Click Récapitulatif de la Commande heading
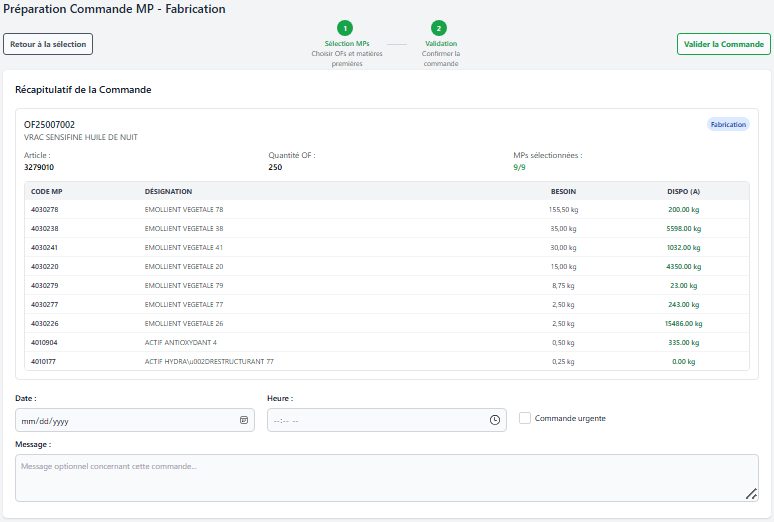 pyautogui.click(x=83, y=90)
